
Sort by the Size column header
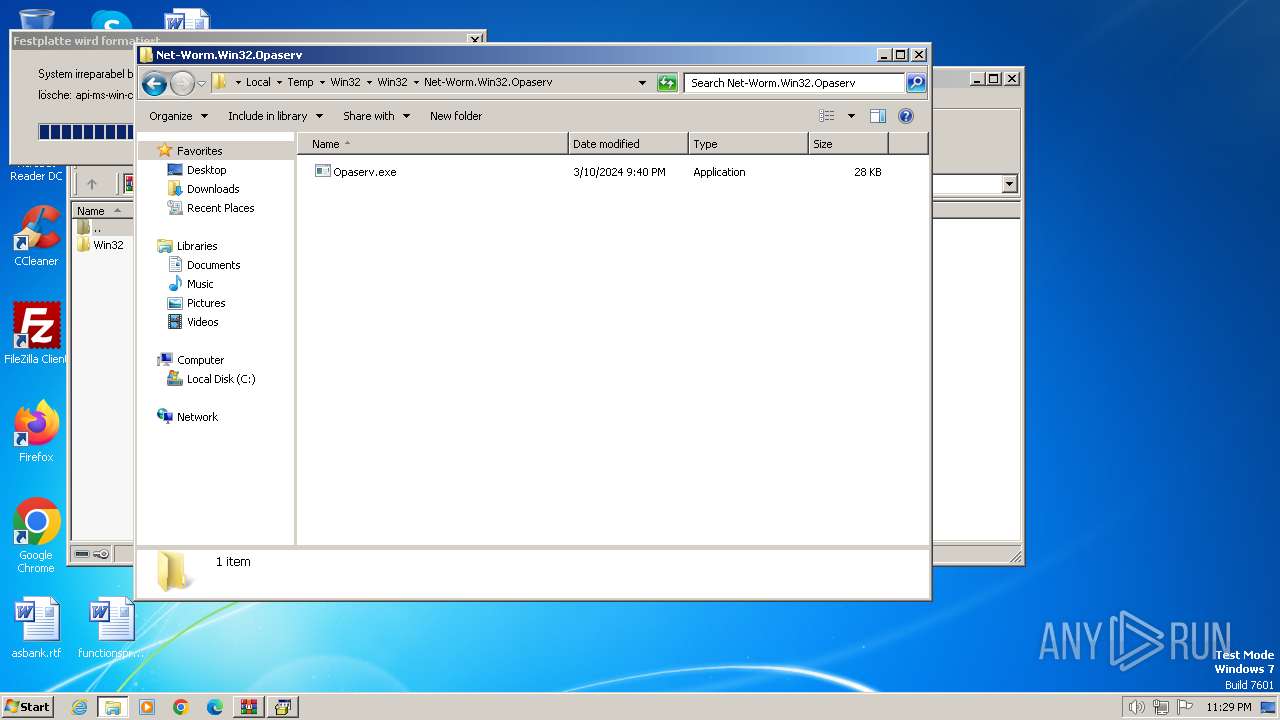point(848,144)
